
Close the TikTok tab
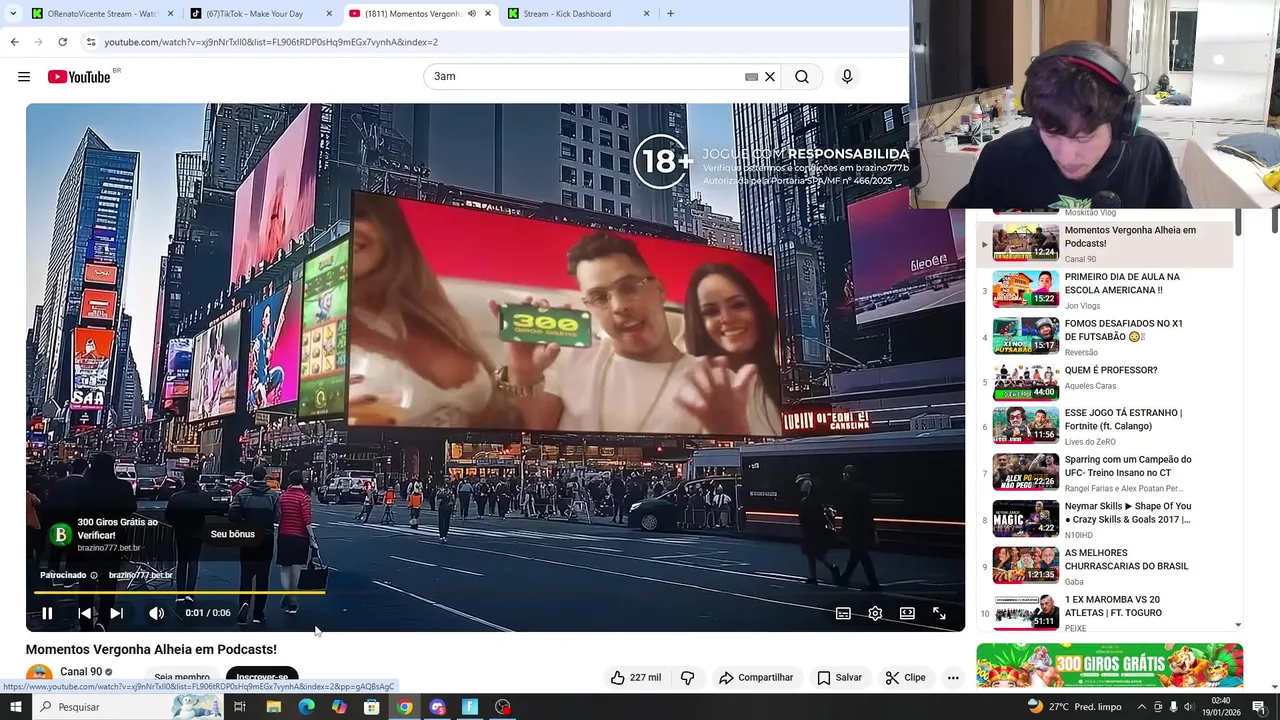click(329, 14)
